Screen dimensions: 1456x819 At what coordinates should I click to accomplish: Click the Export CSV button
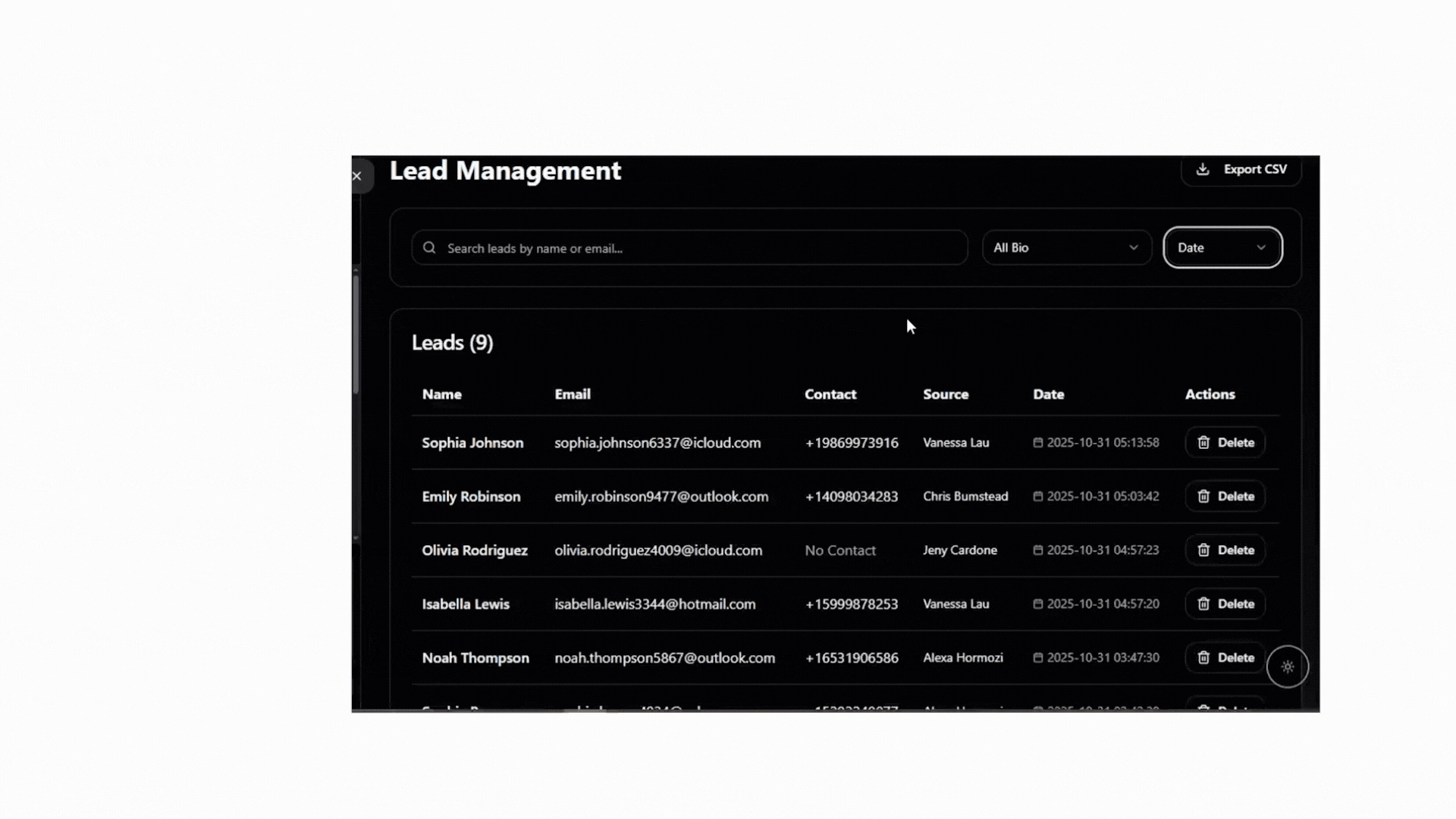coord(1241,170)
